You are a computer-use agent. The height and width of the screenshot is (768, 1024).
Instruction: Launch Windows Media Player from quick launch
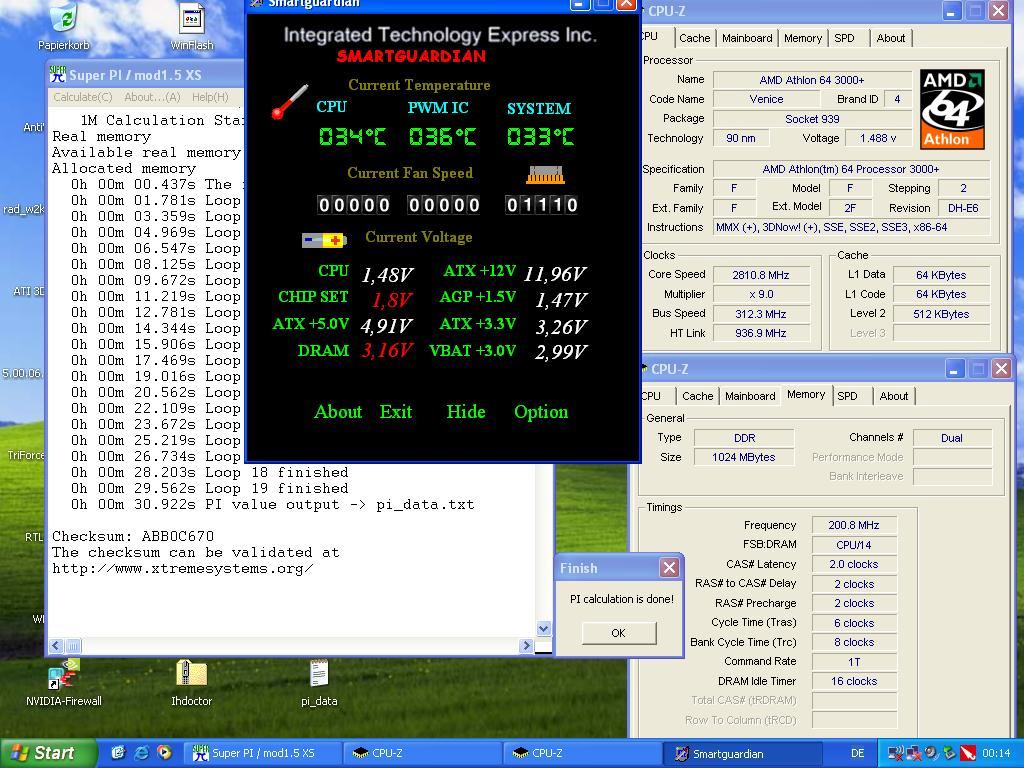pyautogui.click(x=164, y=753)
